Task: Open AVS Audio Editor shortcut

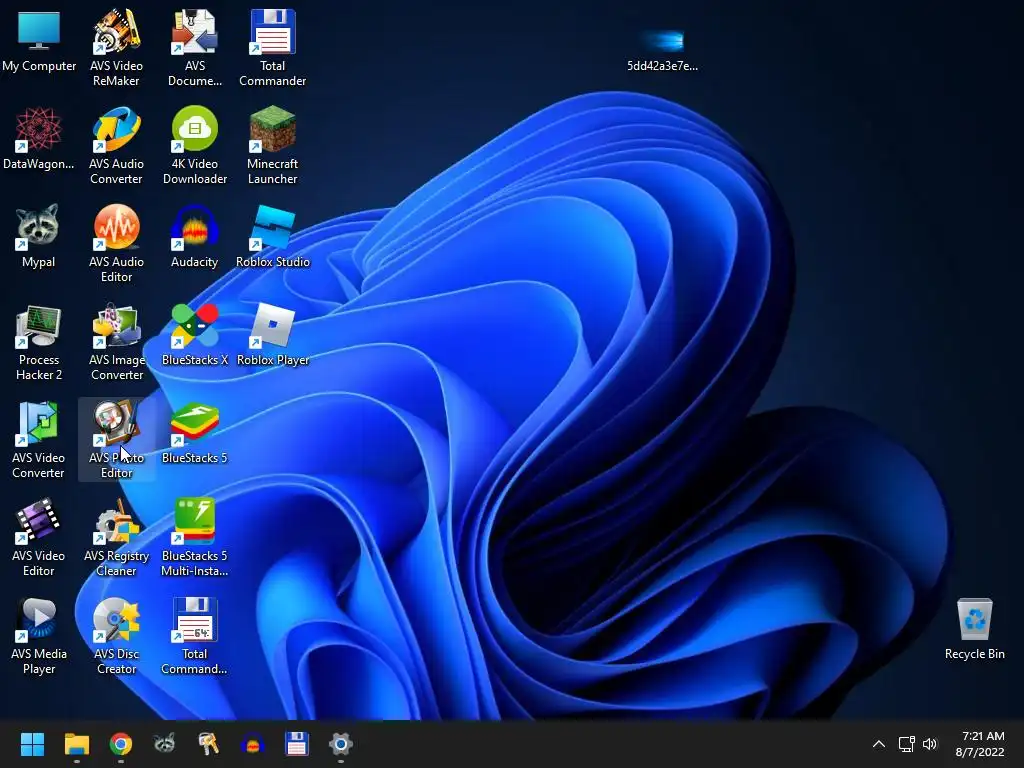Action: pos(116,244)
